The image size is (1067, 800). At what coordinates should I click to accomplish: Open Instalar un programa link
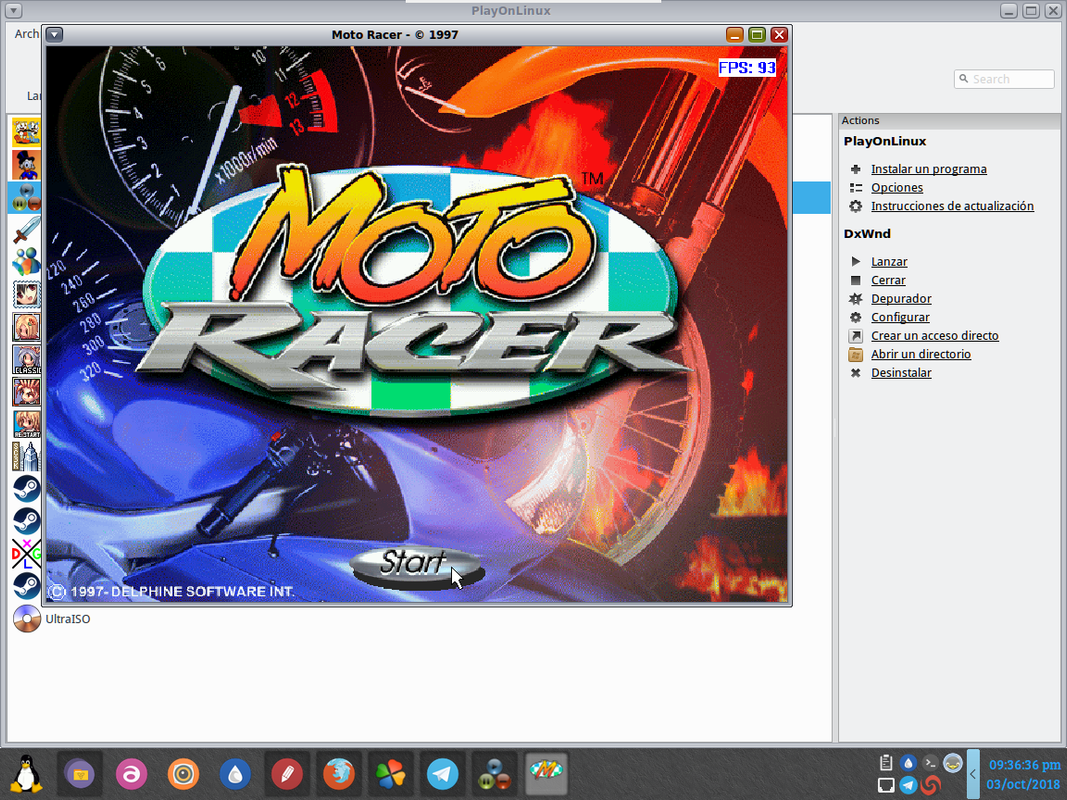929,169
